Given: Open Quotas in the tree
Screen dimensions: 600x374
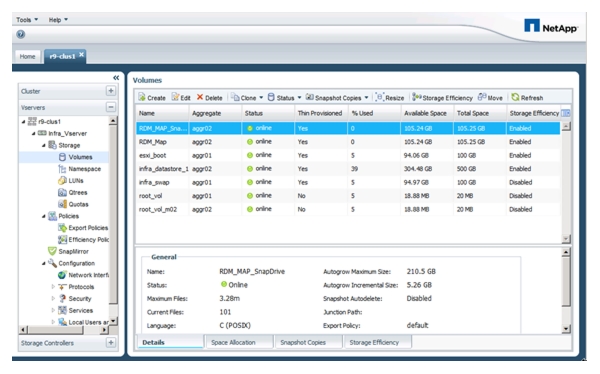Looking at the screenshot, I should point(73,204).
